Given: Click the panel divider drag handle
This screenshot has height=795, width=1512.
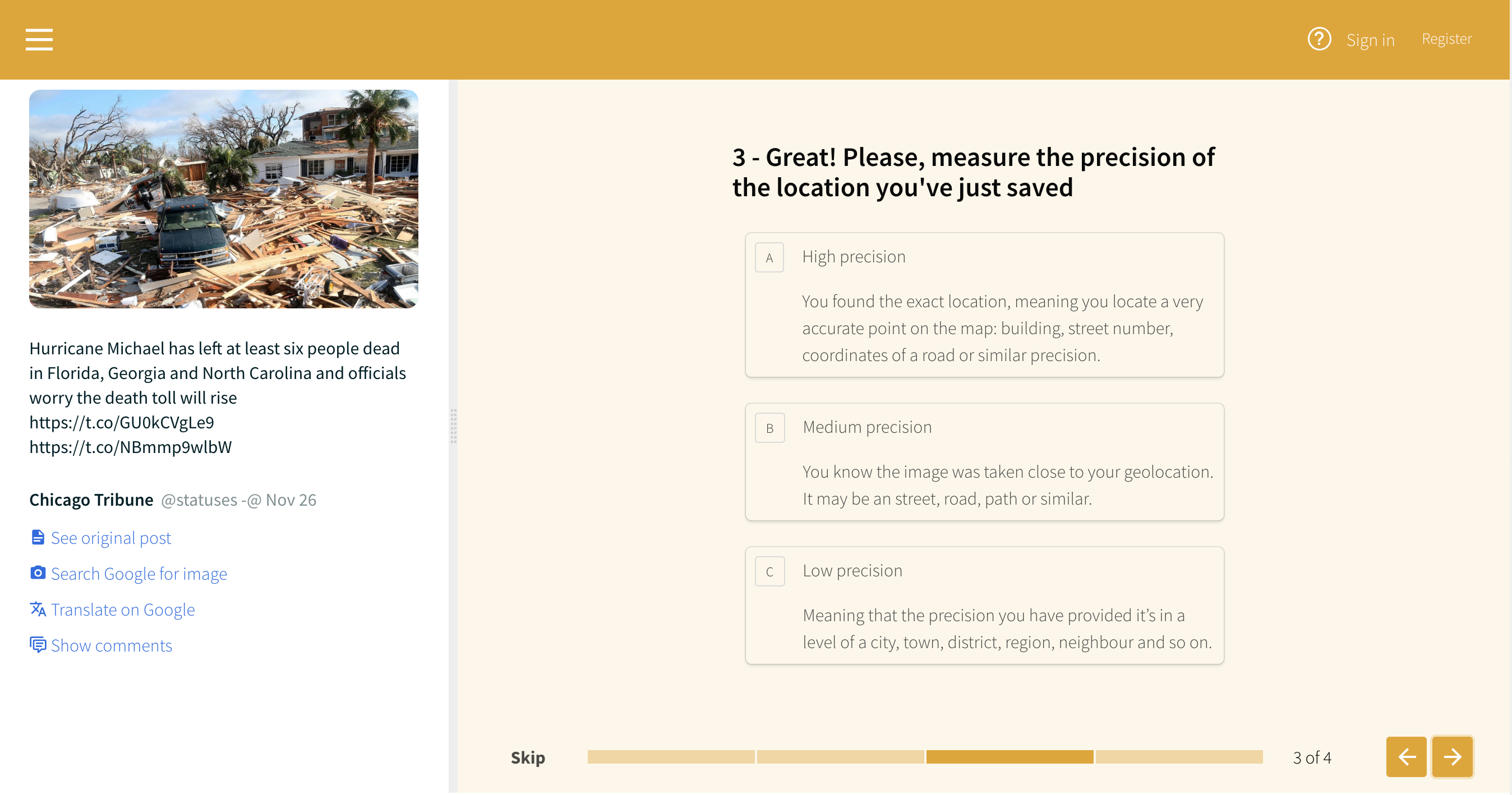Looking at the screenshot, I should click(453, 426).
